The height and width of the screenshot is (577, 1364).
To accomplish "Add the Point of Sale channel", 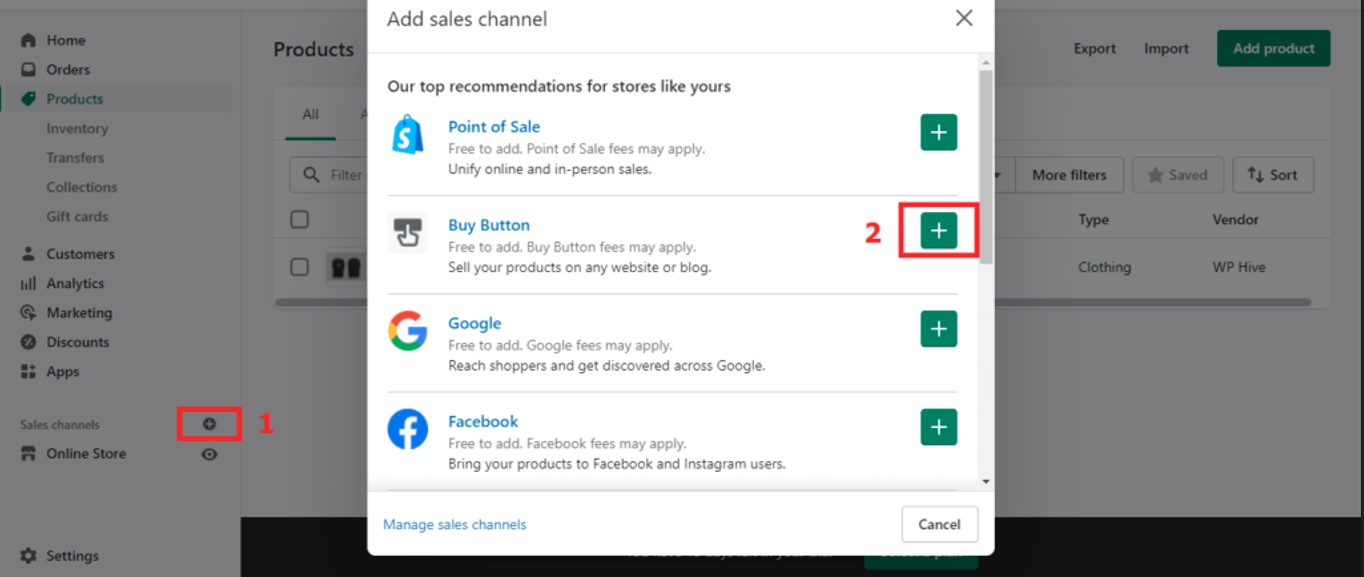I will (x=938, y=133).
